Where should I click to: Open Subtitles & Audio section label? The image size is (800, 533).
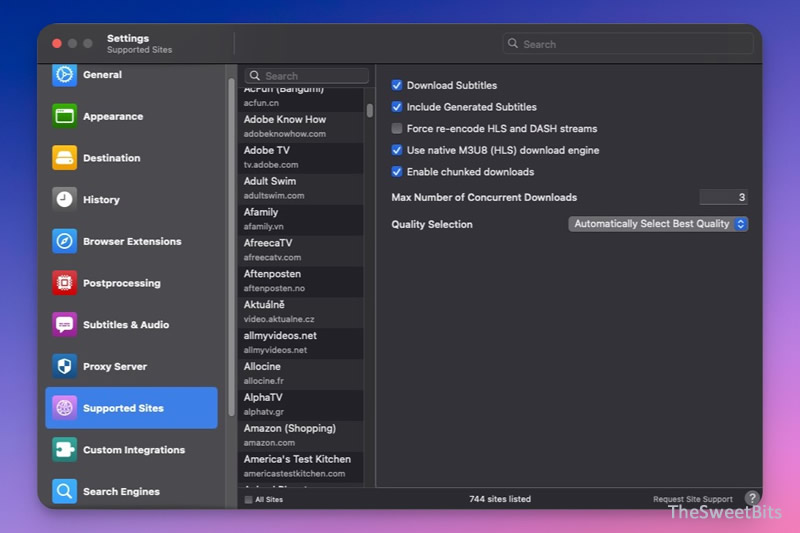tap(126, 325)
